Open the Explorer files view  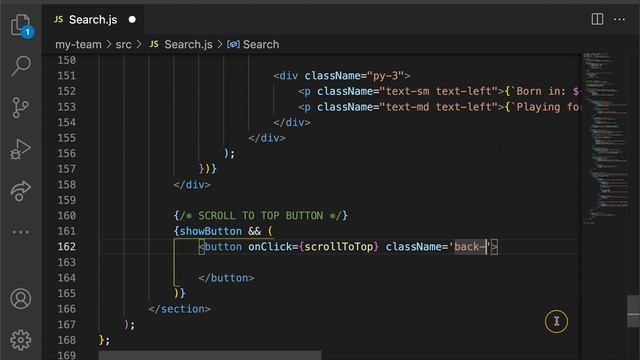21,25
